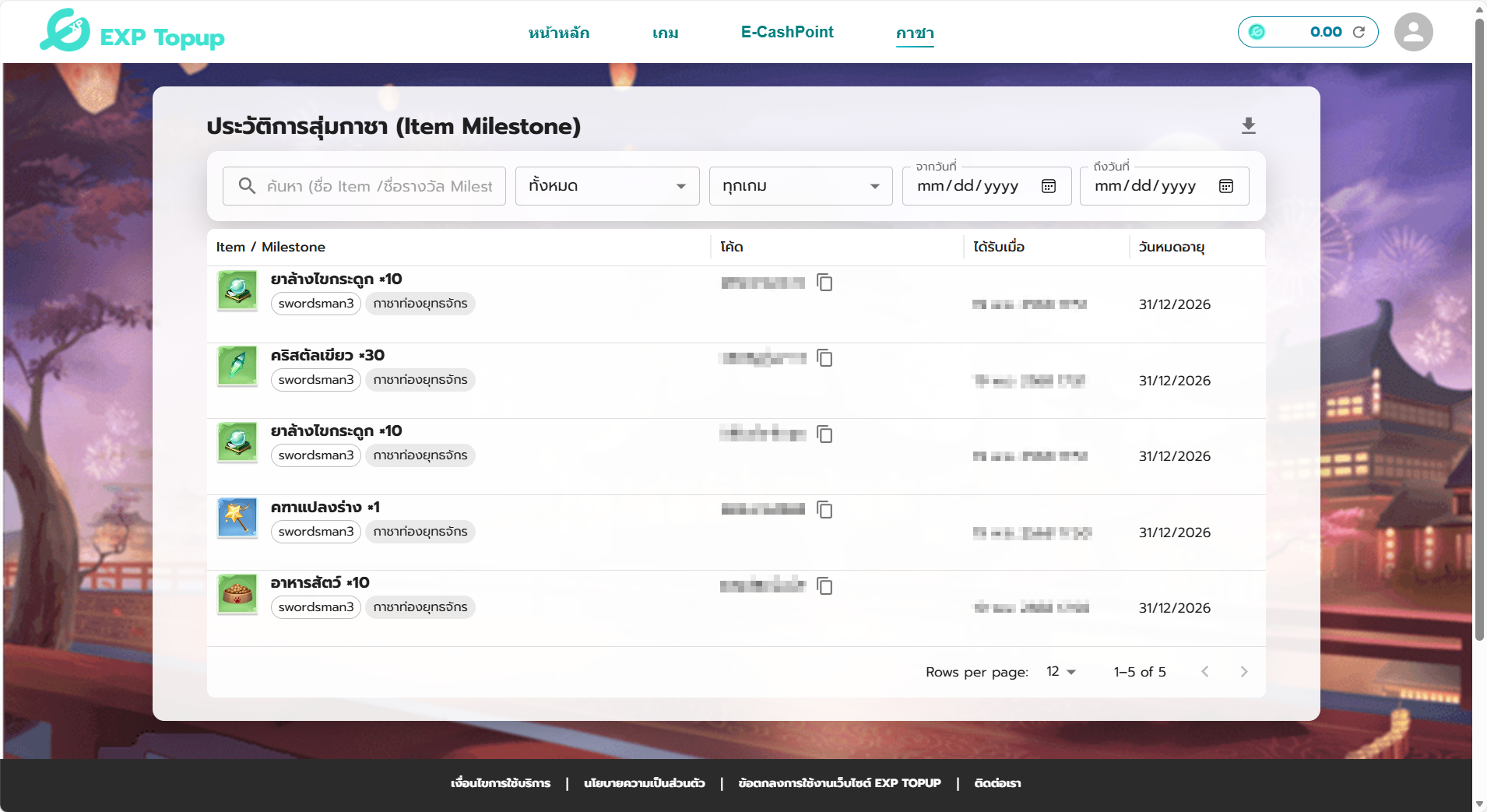This screenshot has height=812, width=1487.
Task: Refresh the balance with the reload icon
Action: tap(1359, 32)
